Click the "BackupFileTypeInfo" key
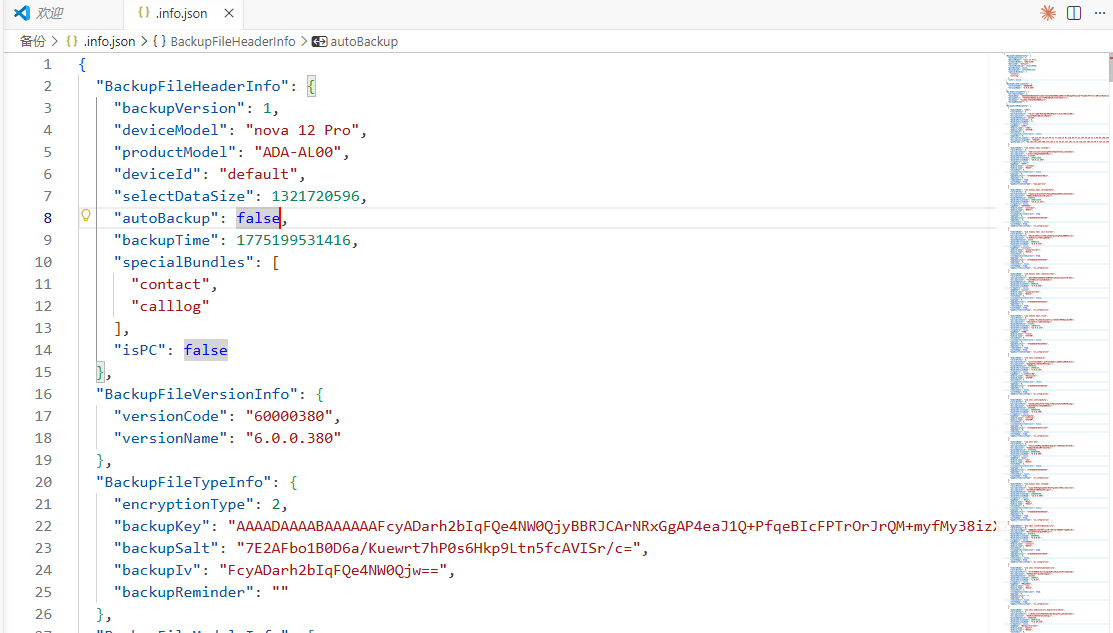 [184, 482]
